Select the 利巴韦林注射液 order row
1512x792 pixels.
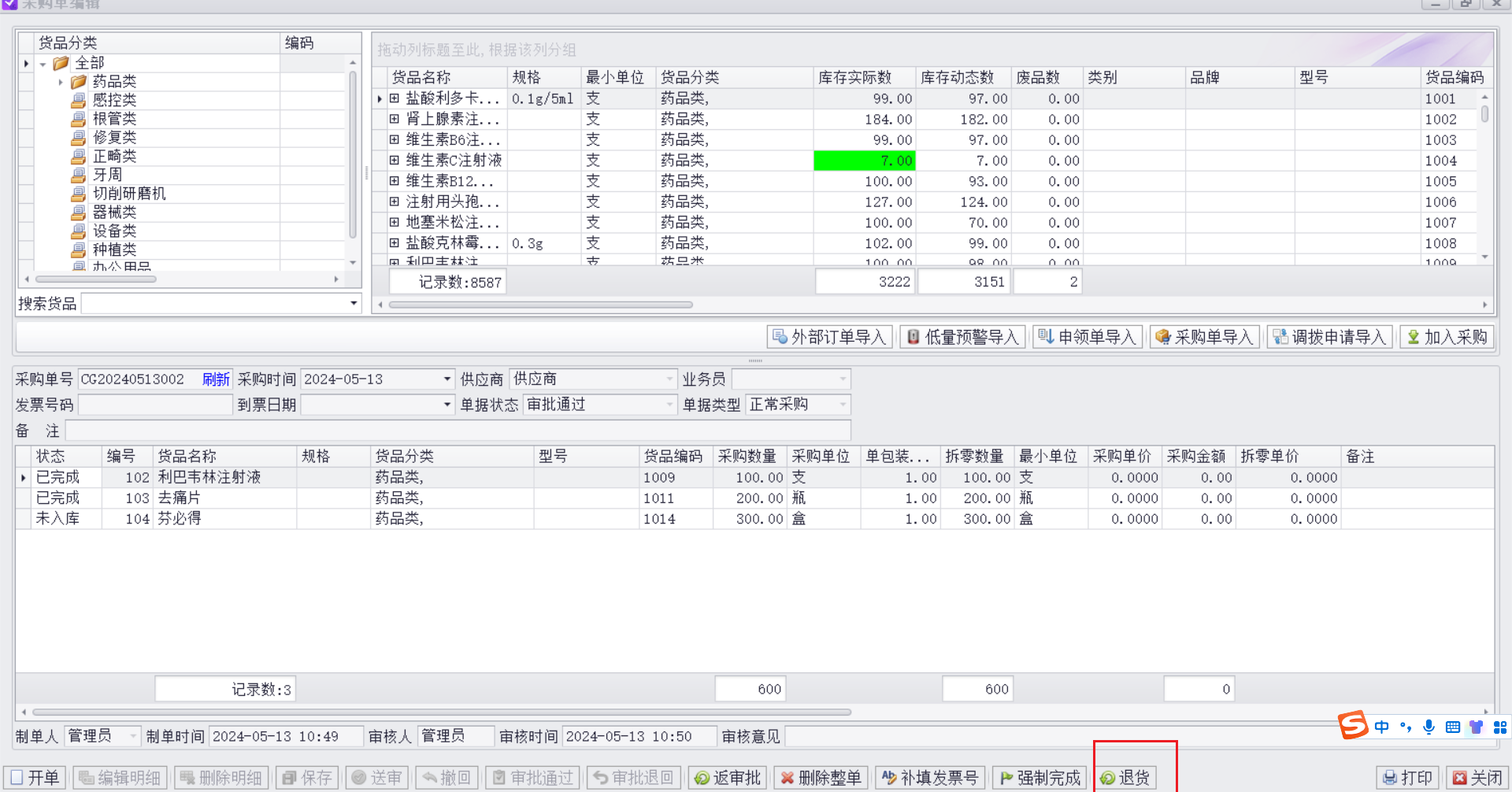click(754, 478)
